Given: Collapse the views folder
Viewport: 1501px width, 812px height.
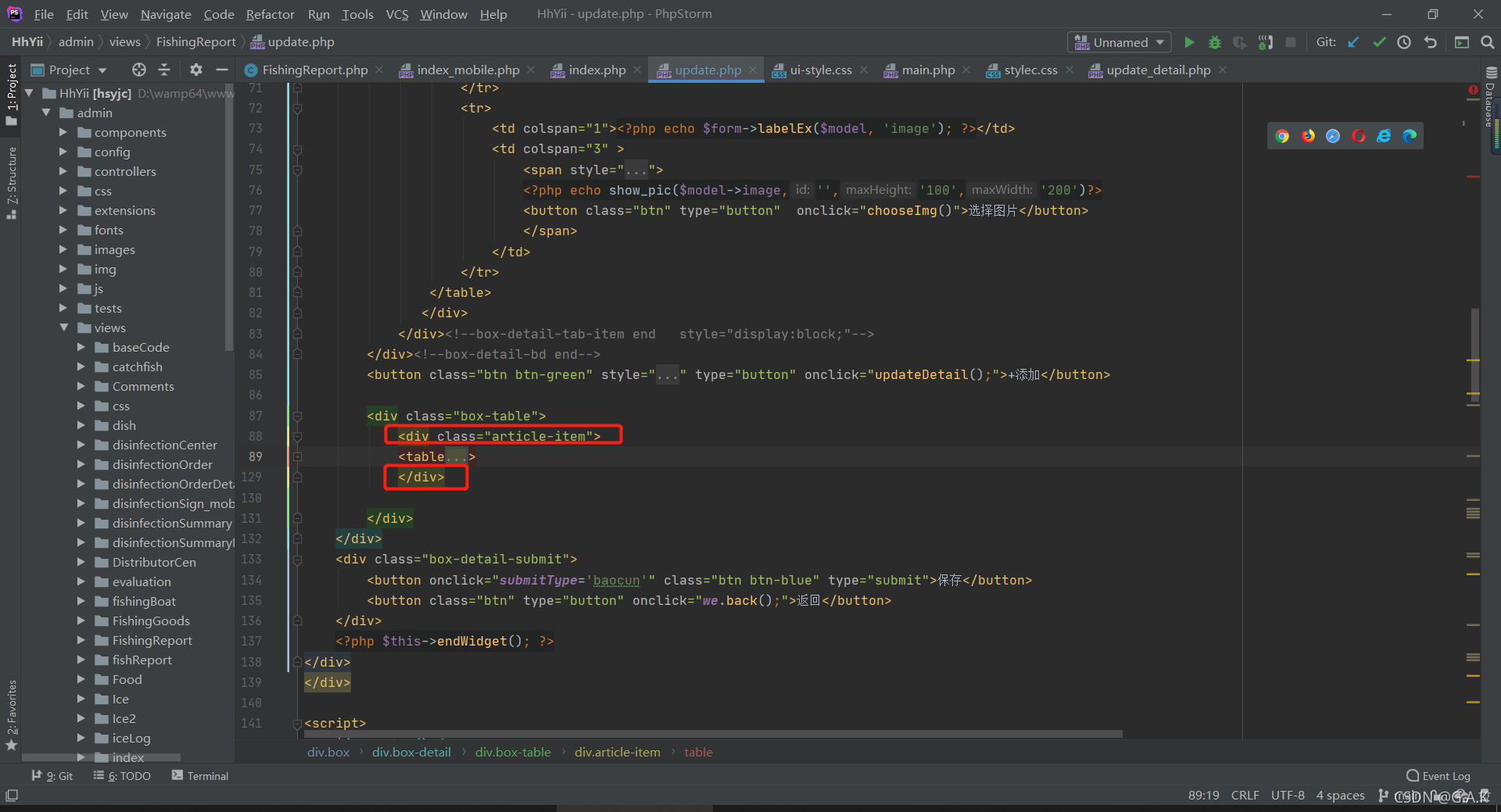Looking at the screenshot, I should pyautogui.click(x=63, y=327).
